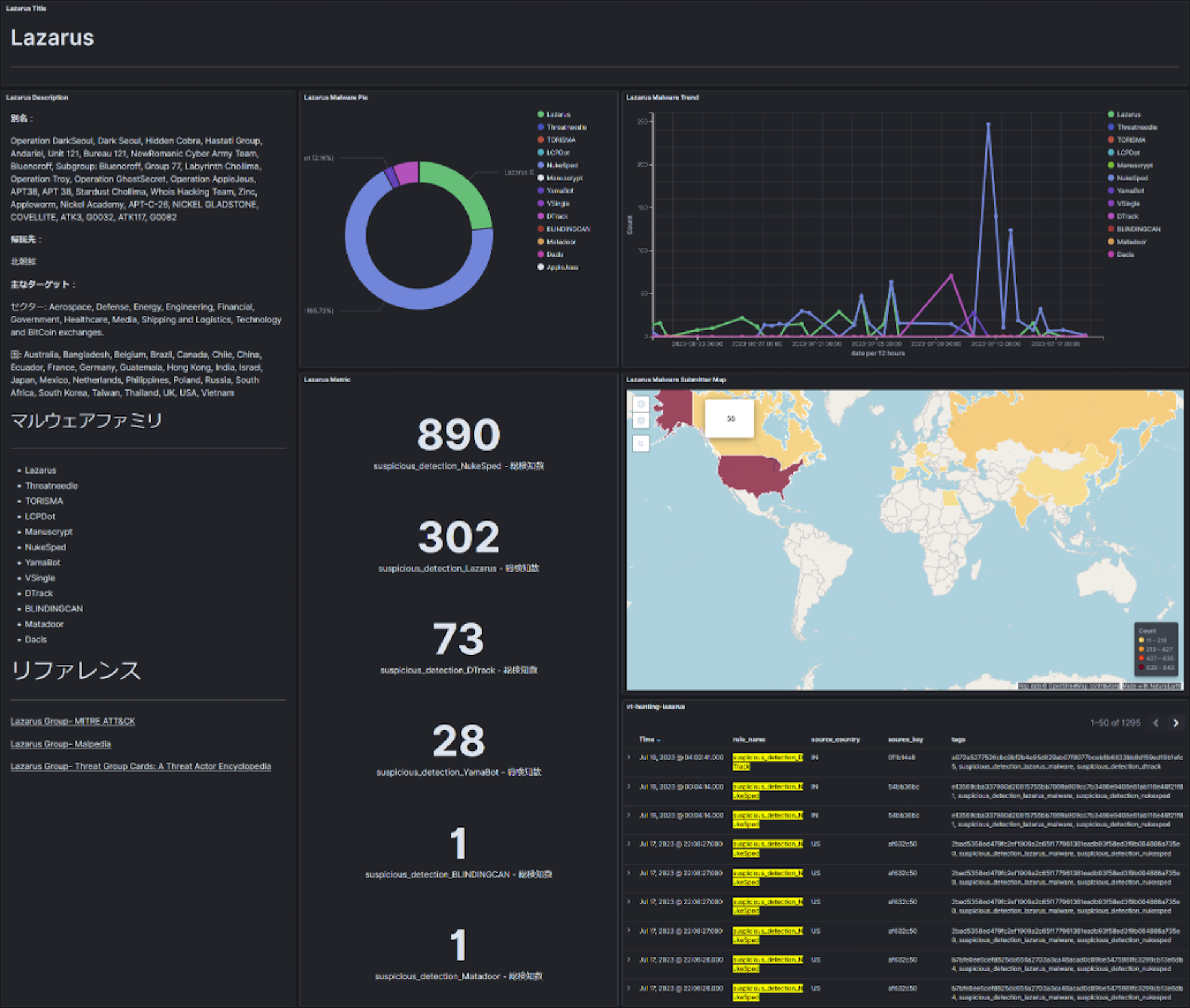The image size is (1190, 1008).
Task: Zoom in on the submitter map
Action: 641,404
